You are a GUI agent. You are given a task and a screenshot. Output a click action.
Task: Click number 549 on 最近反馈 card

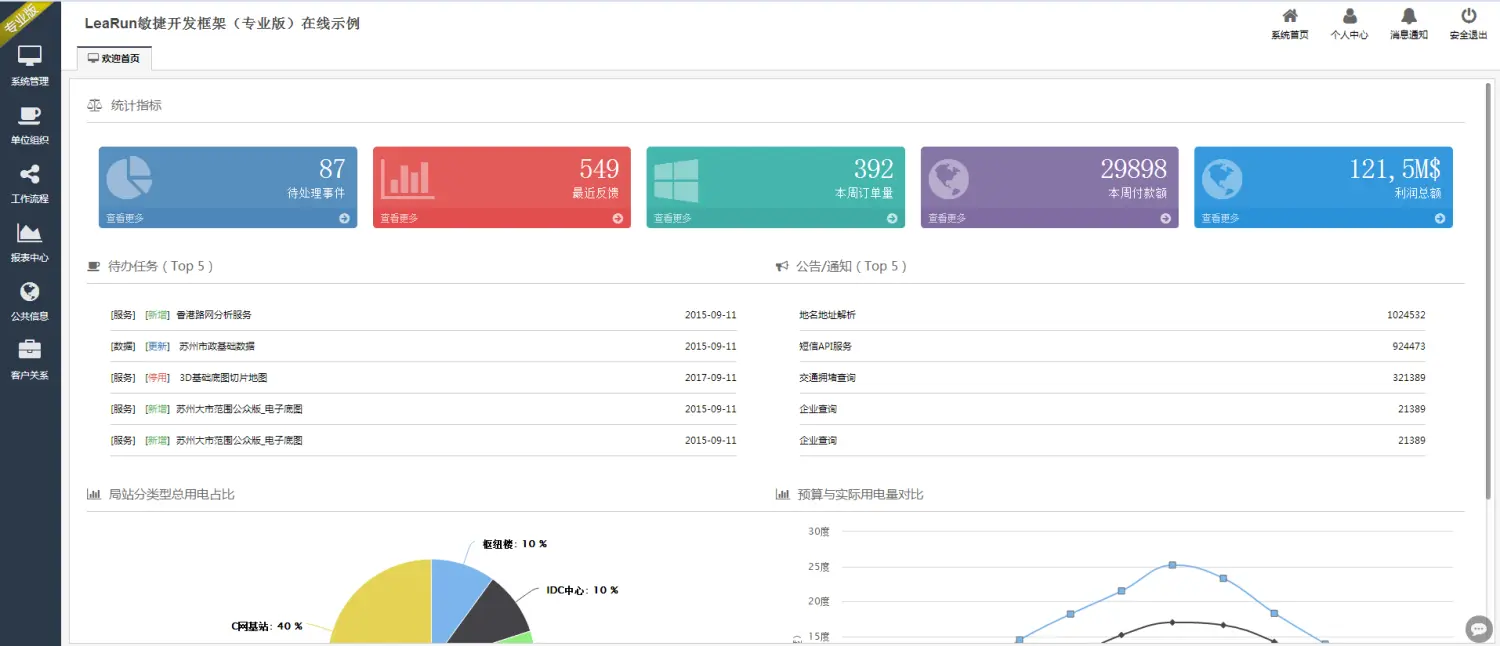coord(599,168)
